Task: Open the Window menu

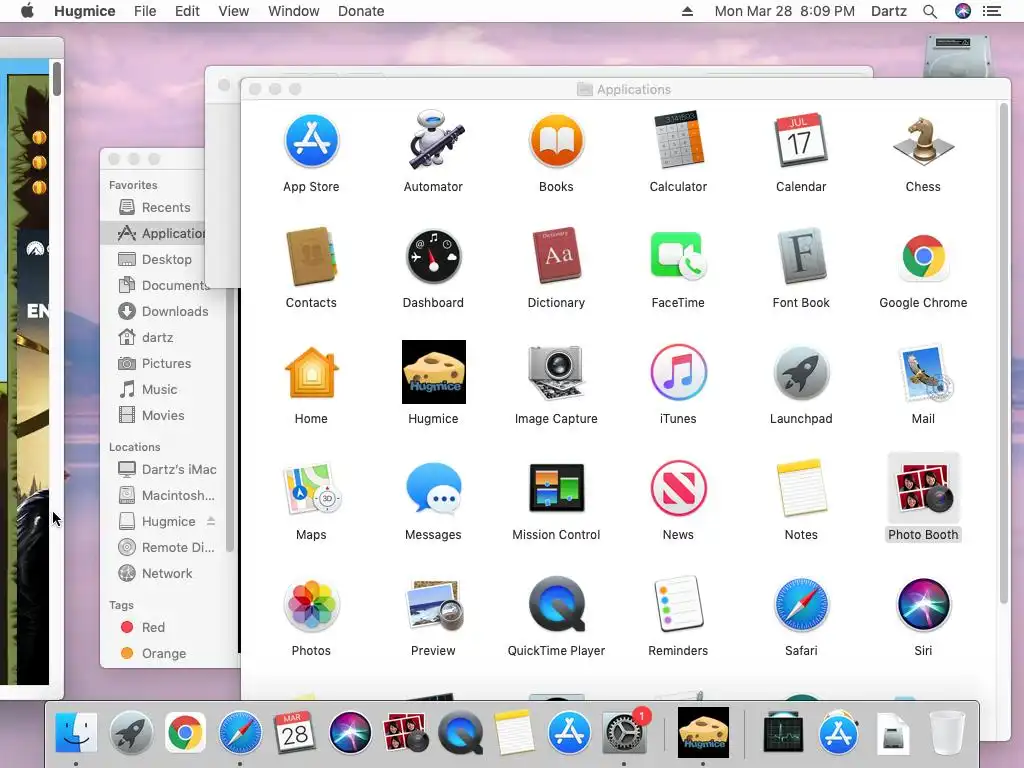Action: (294, 11)
